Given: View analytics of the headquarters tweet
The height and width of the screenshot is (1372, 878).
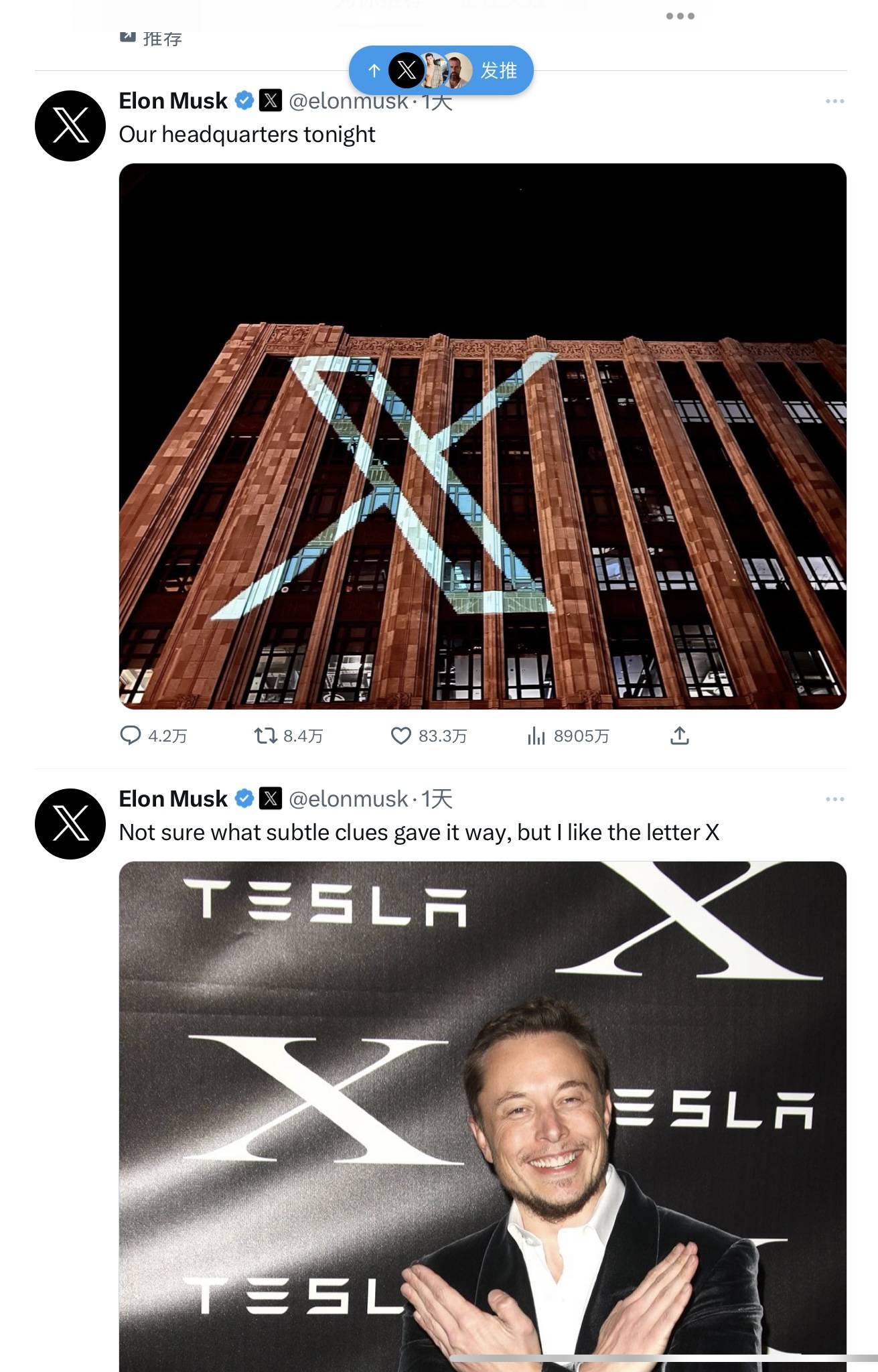Looking at the screenshot, I should pos(536,736).
